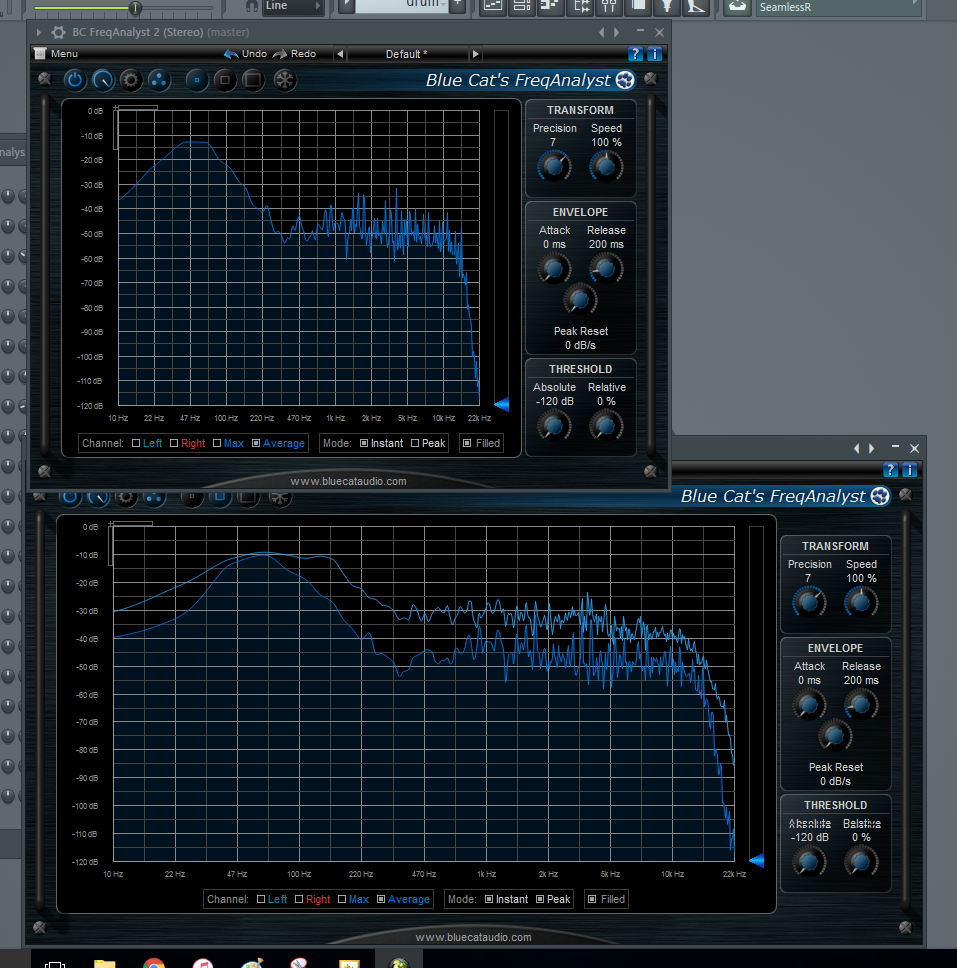Expand plugin options arrow left of gear in title bar
The width and height of the screenshot is (957, 968).
(38, 32)
